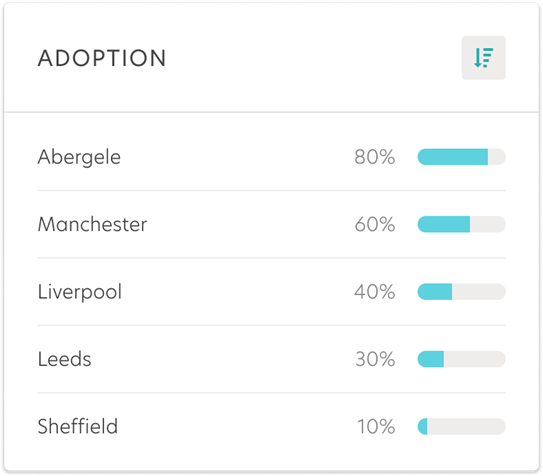Click the sort descending icon button
The height and width of the screenshot is (476, 543).
(x=483, y=58)
